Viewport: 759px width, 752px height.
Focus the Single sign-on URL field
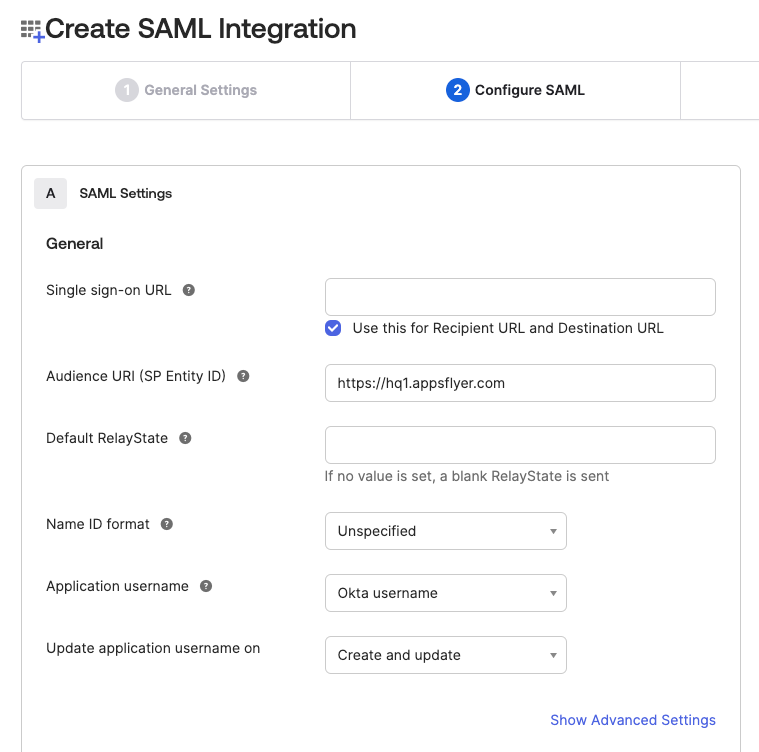click(x=520, y=297)
